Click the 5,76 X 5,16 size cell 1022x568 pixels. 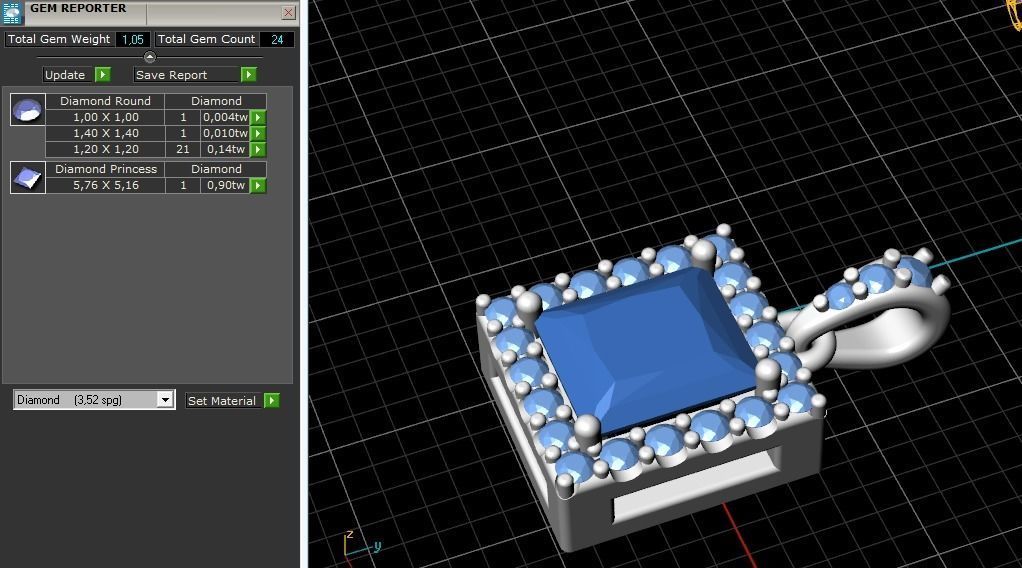tap(106, 185)
